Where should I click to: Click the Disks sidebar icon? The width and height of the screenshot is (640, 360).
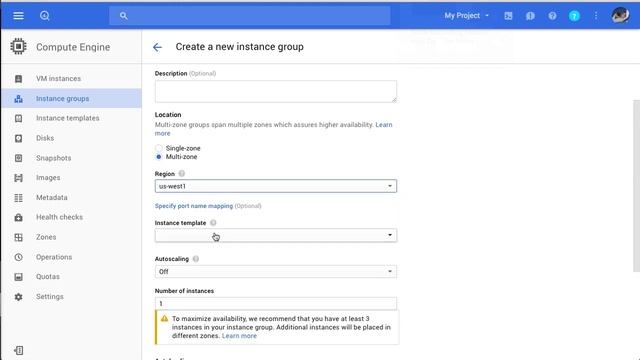pyautogui.click(x=18, y=138)
